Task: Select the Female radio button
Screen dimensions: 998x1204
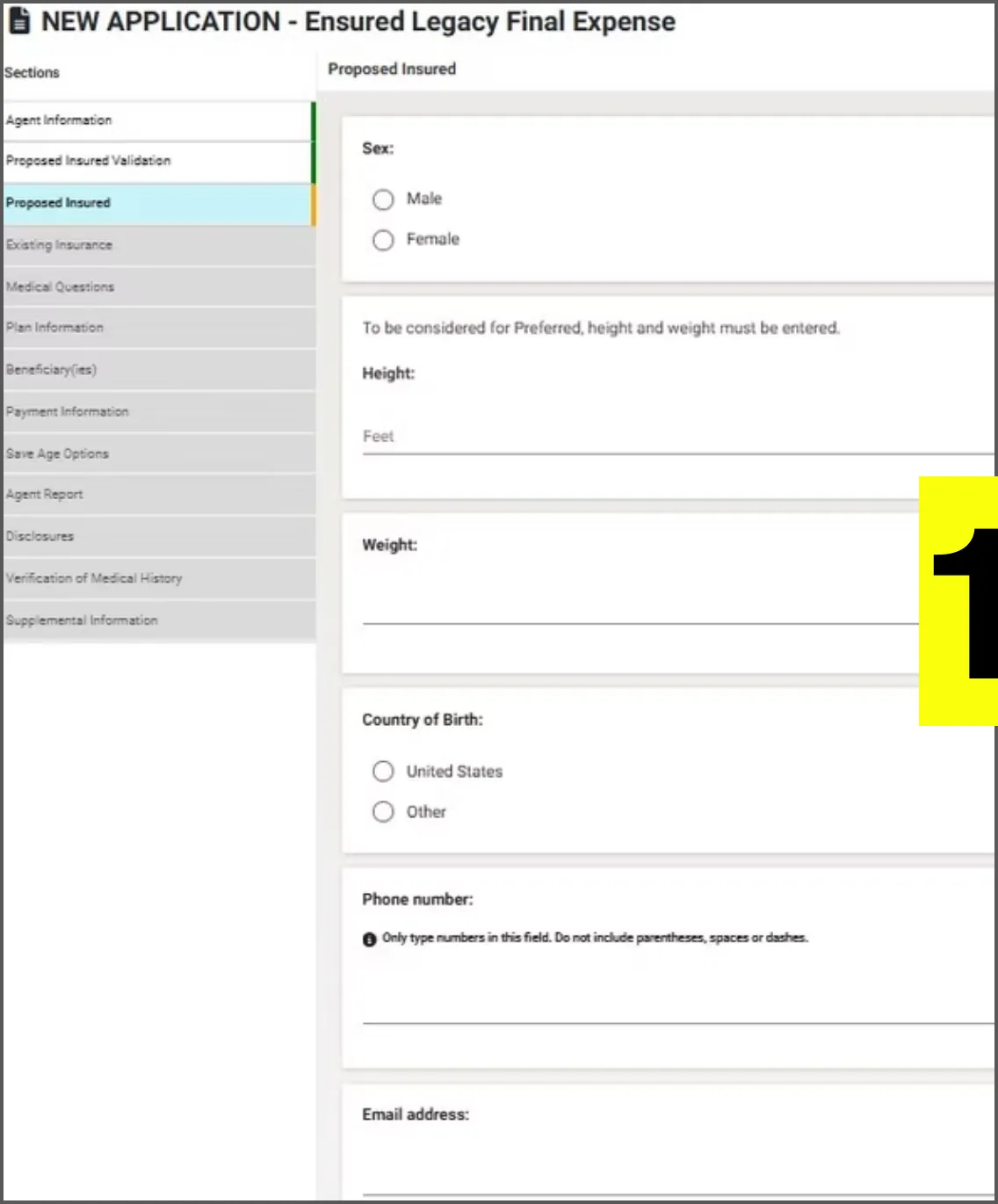Action: coord(383,240)
